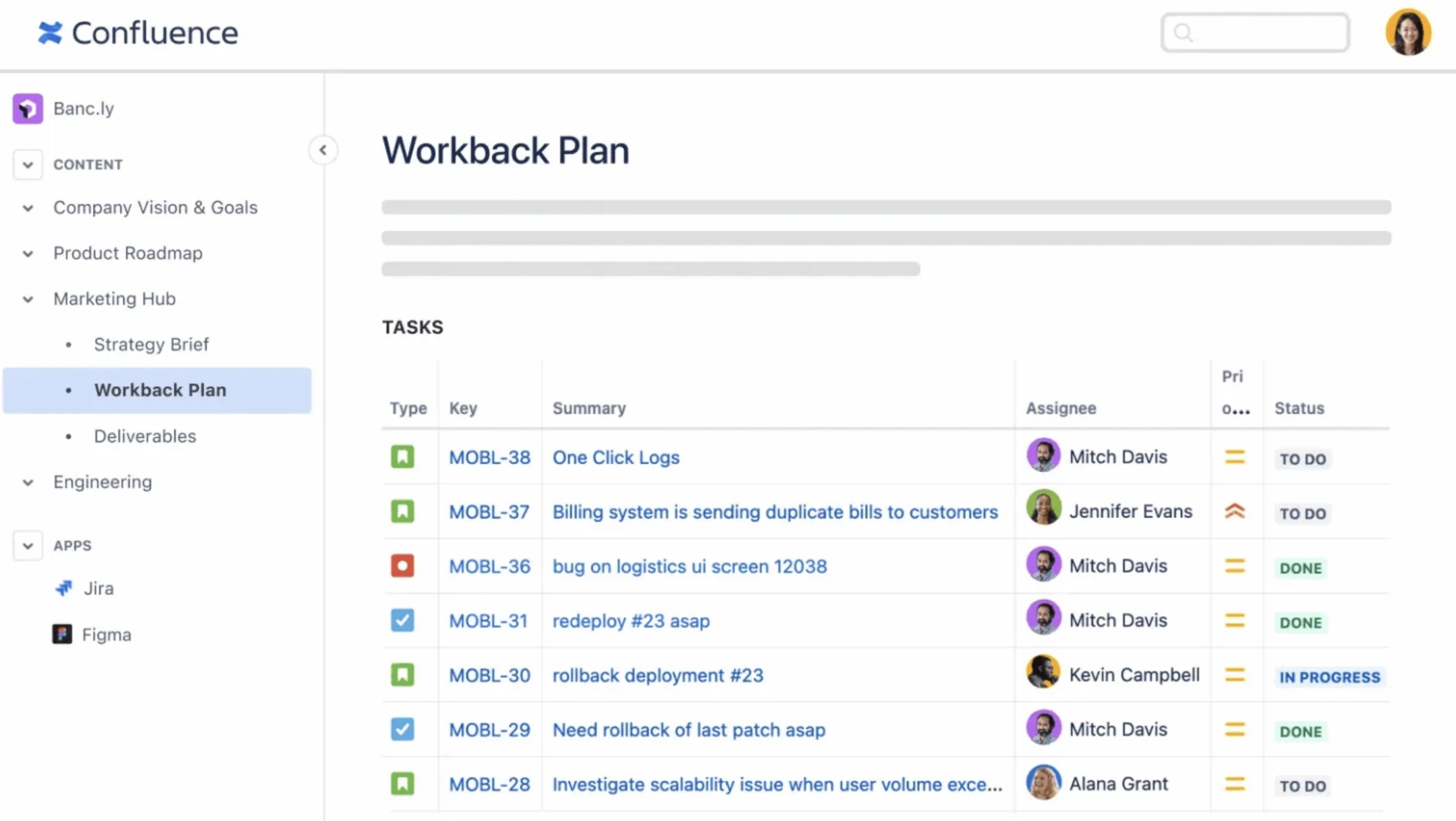This screenshot has width=1456, height=821.
Task: Open the 'One Click Logs' summary link
Action: pyautogui.click(x=615, y=457)
